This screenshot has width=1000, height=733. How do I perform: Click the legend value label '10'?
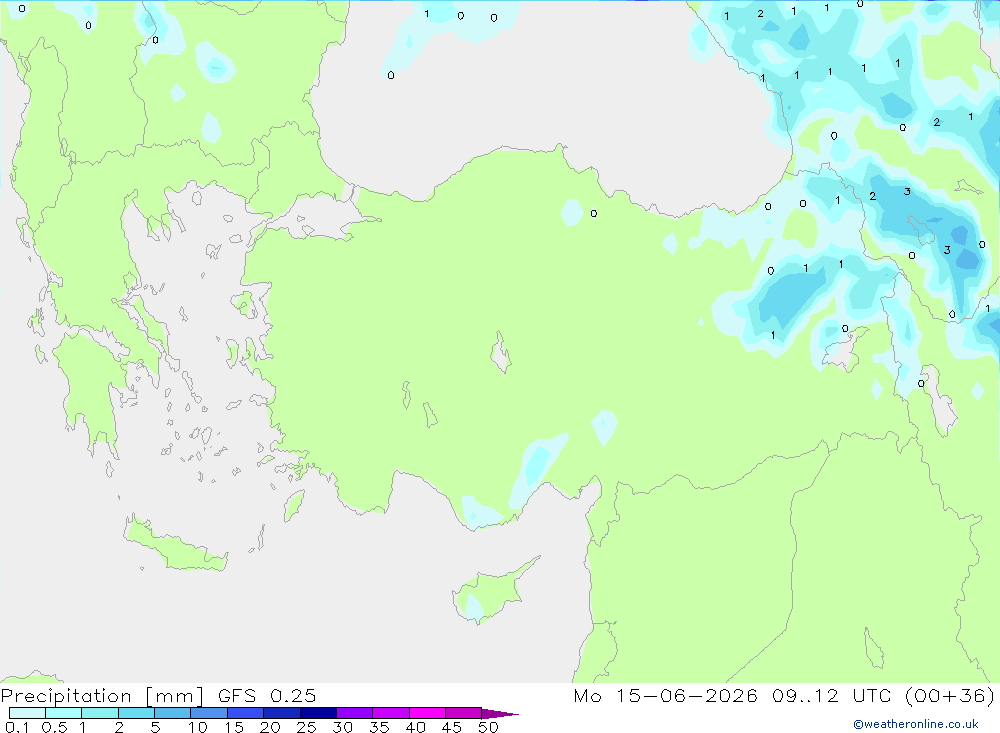click(x=197, y=727)
